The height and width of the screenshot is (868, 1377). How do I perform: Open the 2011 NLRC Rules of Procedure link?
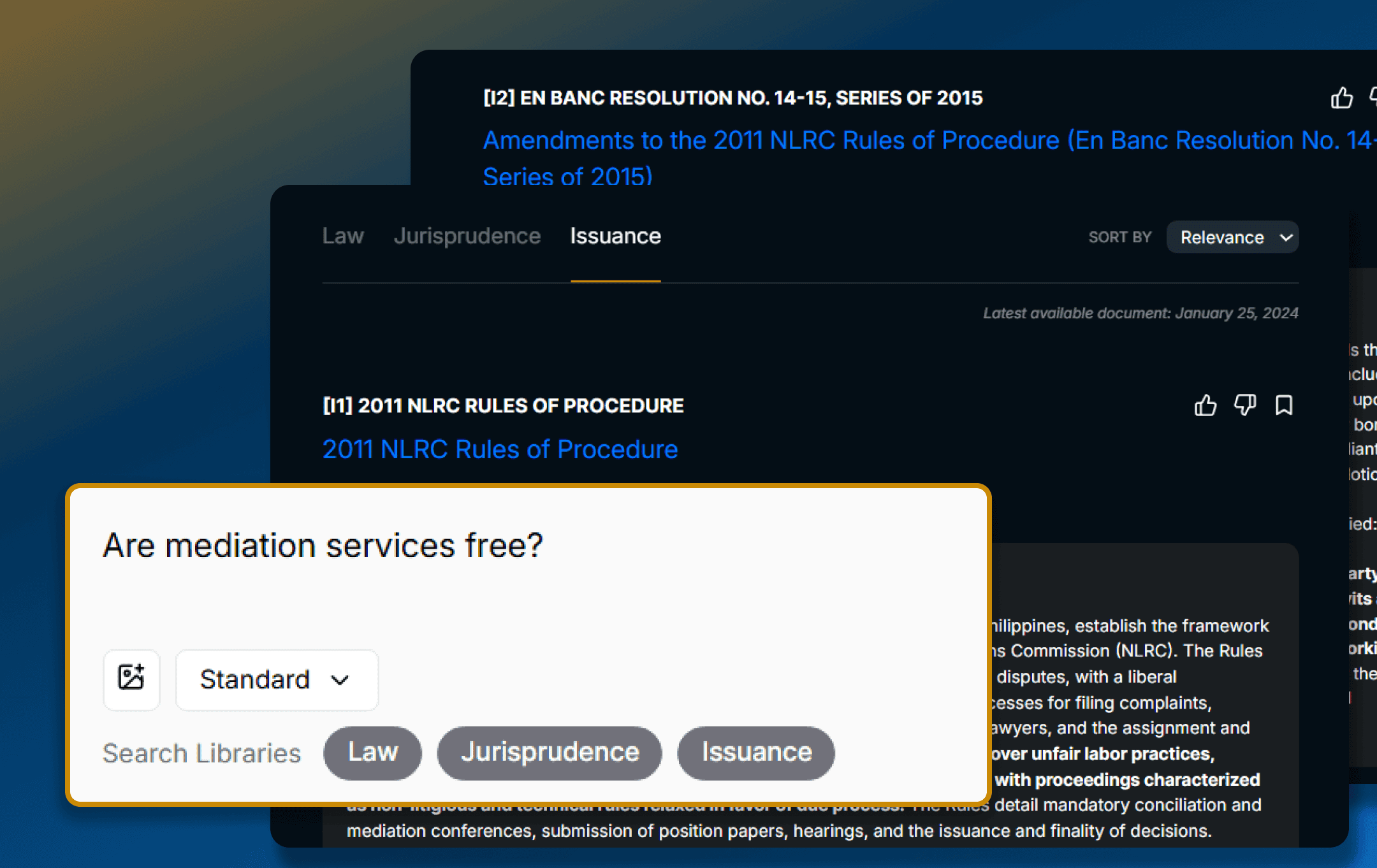click(x=500, y=449)
